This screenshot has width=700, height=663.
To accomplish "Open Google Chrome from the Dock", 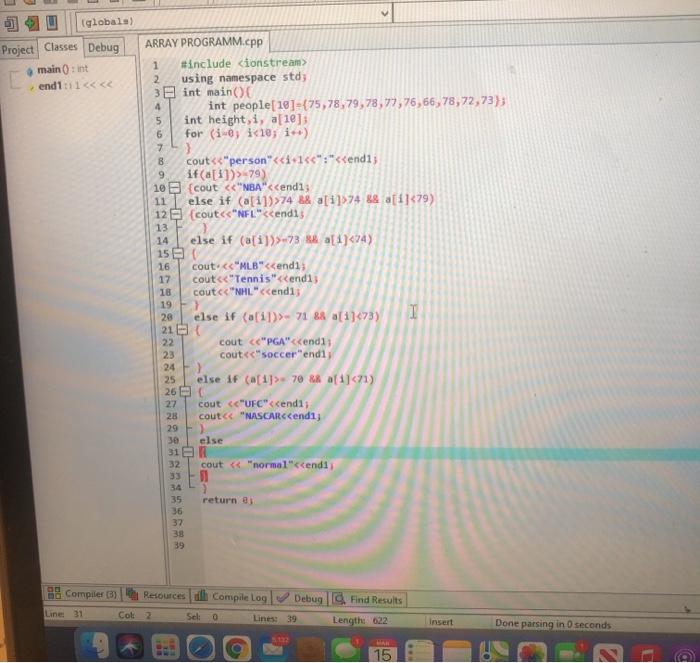I will 237,648.
